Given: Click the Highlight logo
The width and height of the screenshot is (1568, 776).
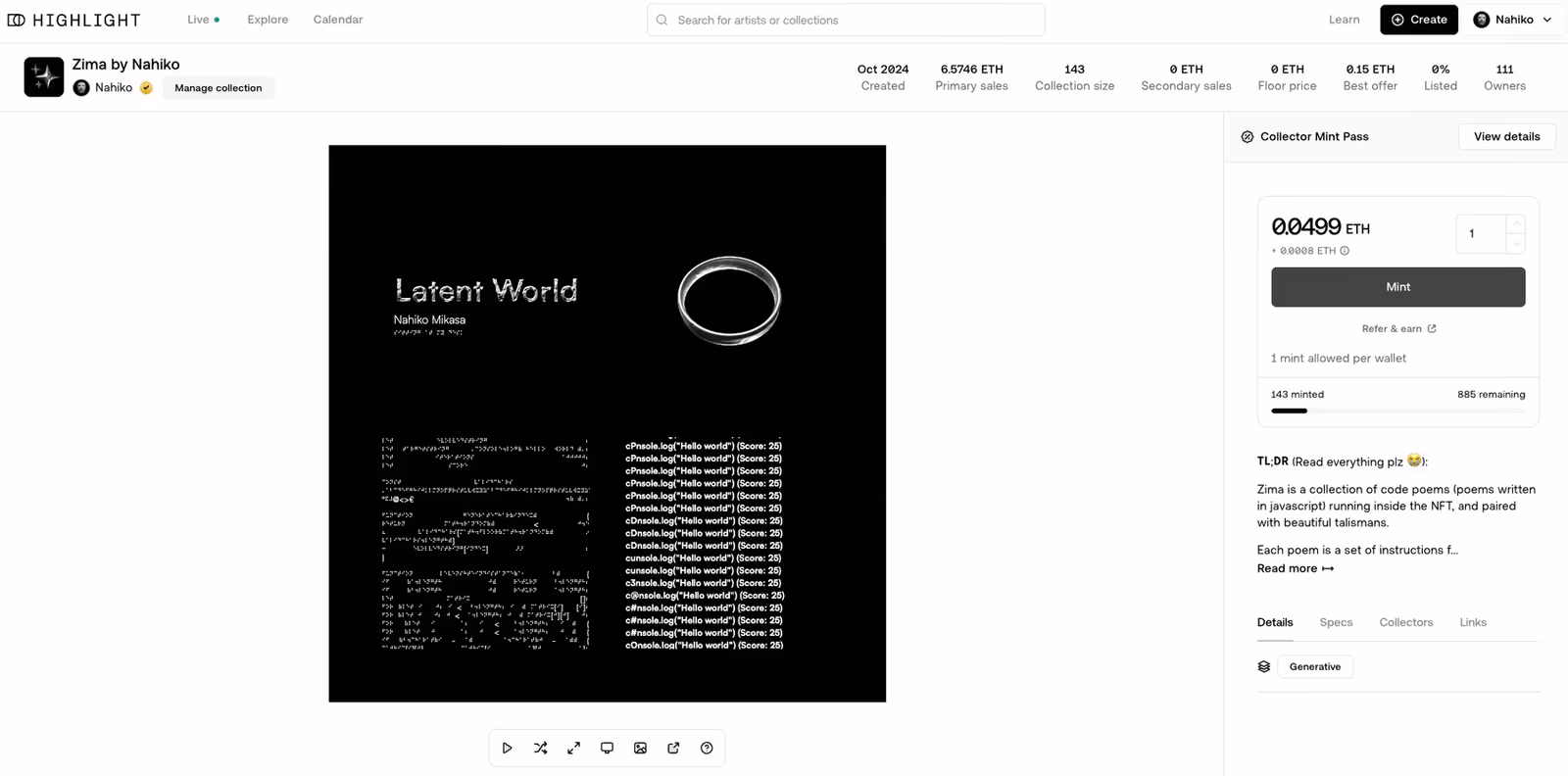Looking at the screenshot, I should pyautogui.click(x=73, y=20).
